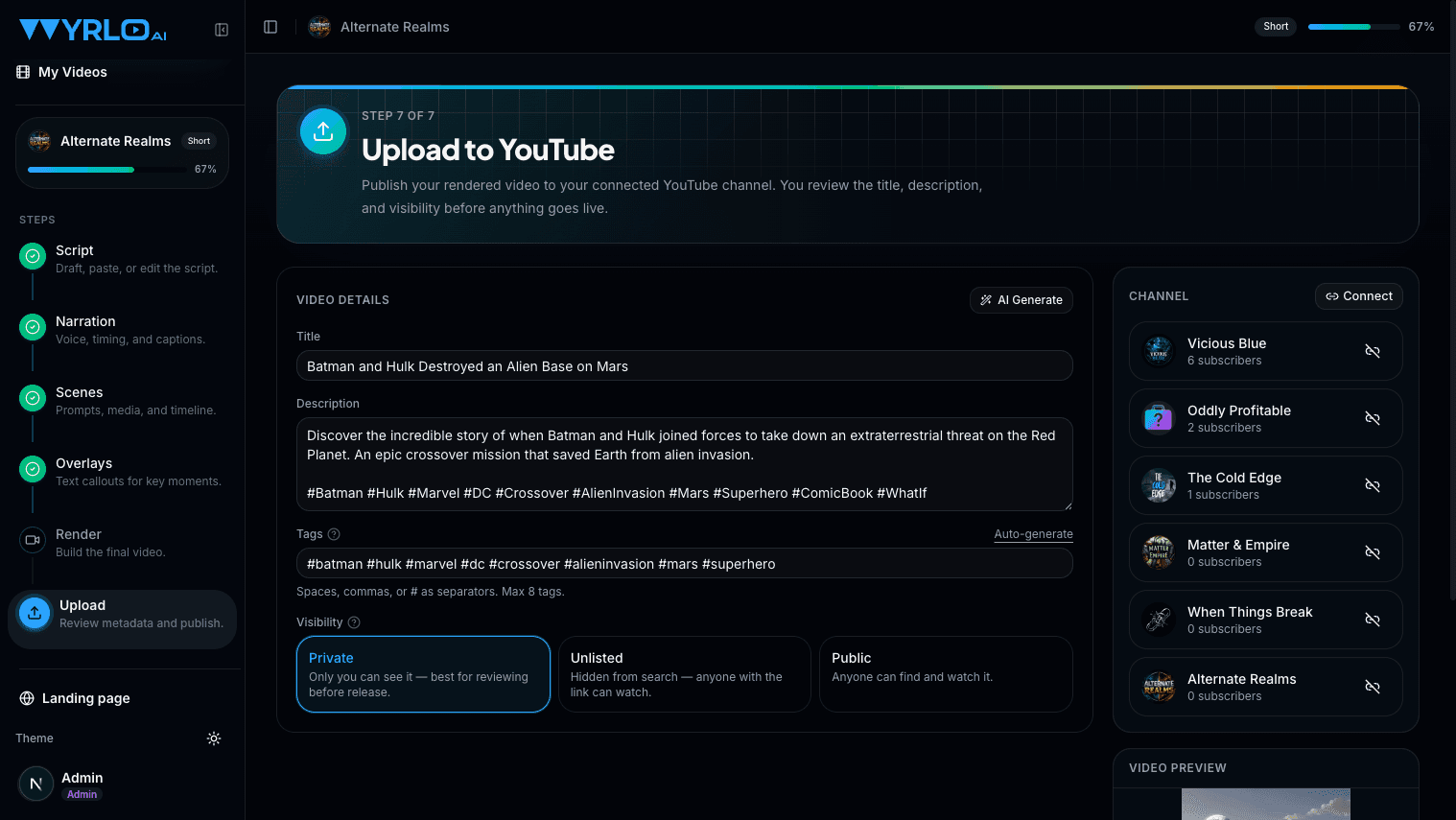Viewport: 1456px width, 820px height.
Task: Click the Short badge in the top bar
Action: [1276, 27]
